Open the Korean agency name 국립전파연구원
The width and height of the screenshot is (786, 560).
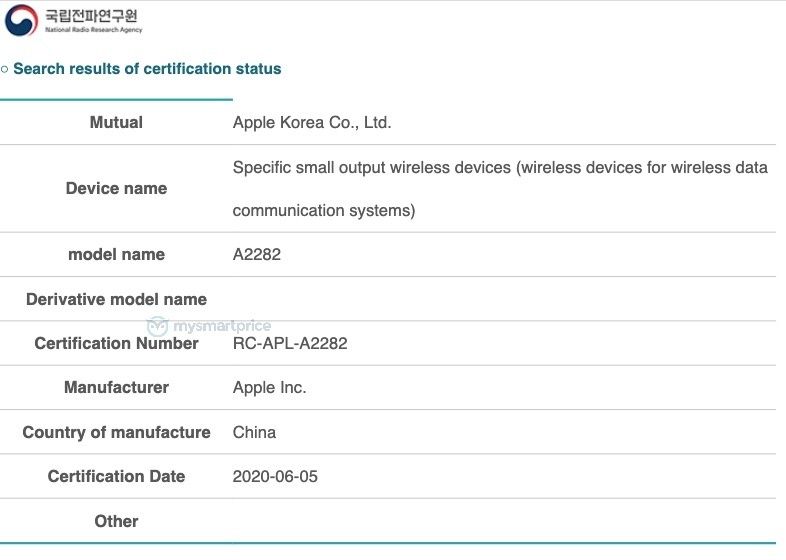(x=91, y=16)
